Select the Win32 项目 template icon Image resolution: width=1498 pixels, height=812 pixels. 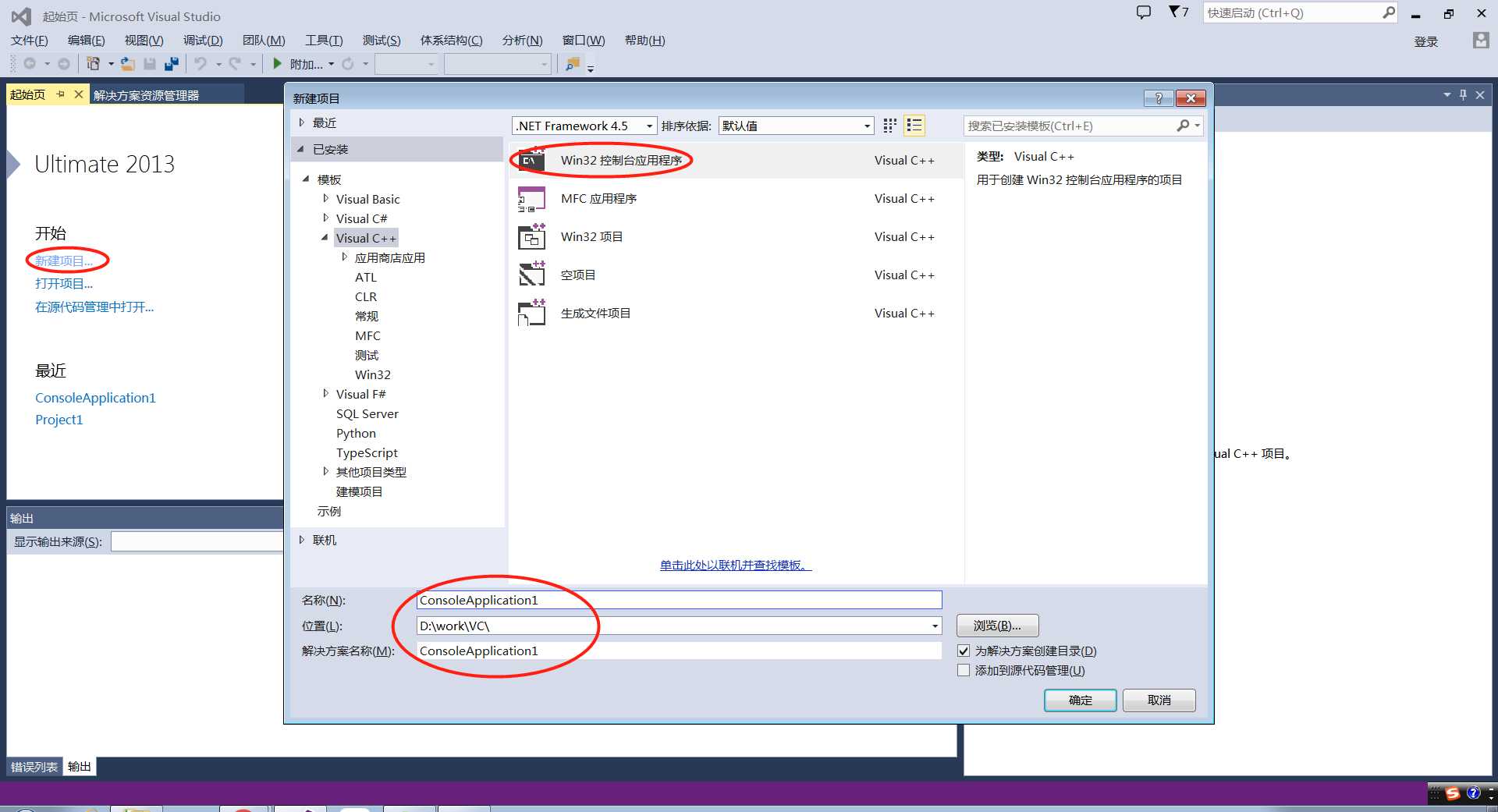pyautogui.click(x=531, y=237)
